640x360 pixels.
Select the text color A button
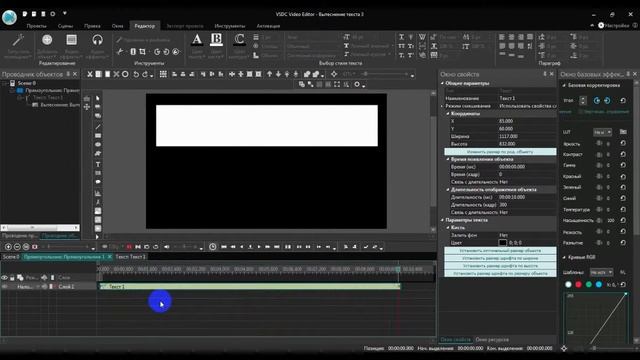(197, 40)
